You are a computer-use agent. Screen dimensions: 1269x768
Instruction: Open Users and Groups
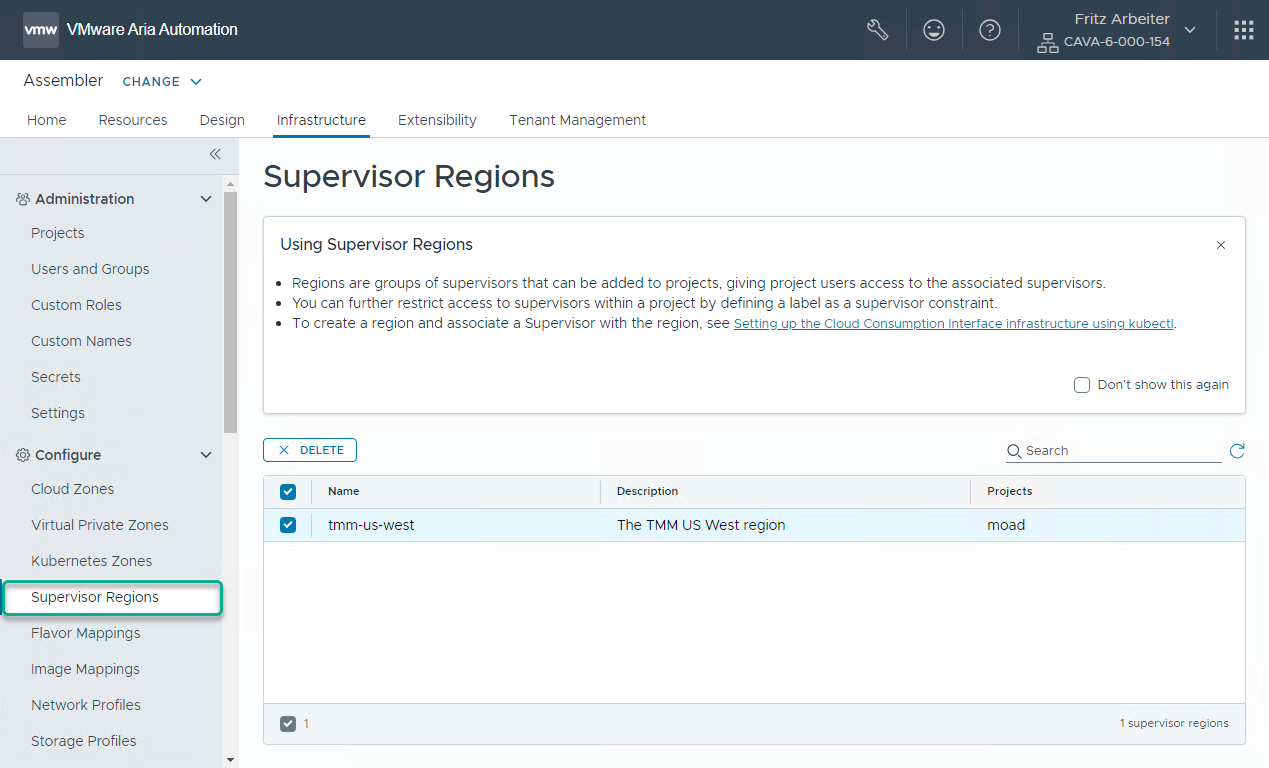tap(90, 269)
